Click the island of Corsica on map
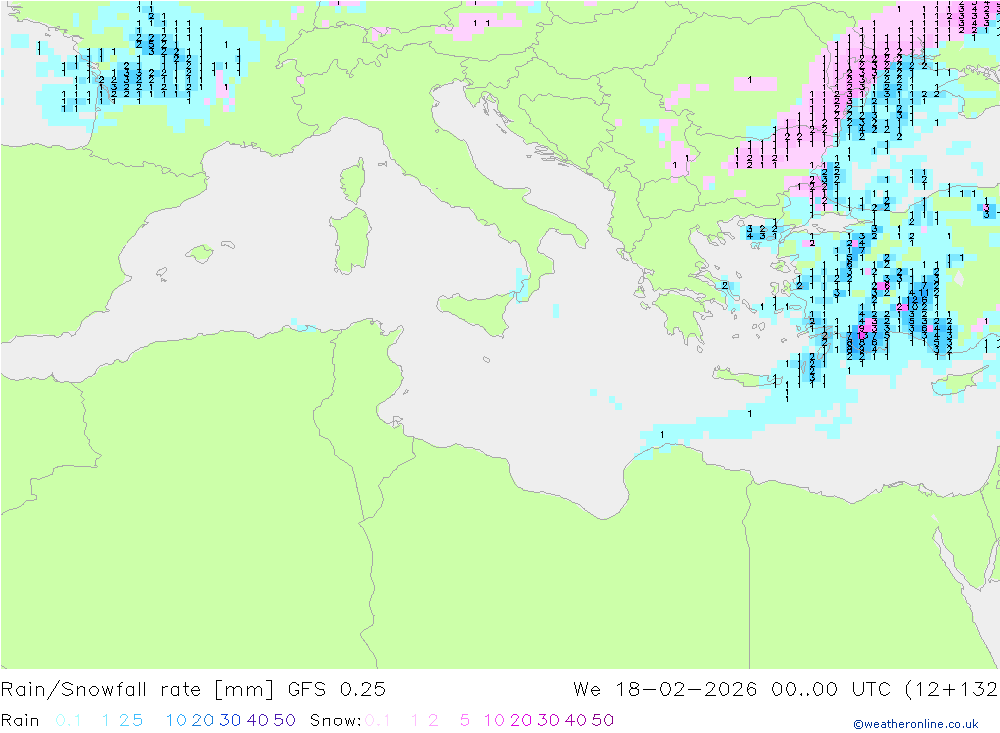This screenshot has height=733, width=1000. pyautogui.click(x=353, y=181)
